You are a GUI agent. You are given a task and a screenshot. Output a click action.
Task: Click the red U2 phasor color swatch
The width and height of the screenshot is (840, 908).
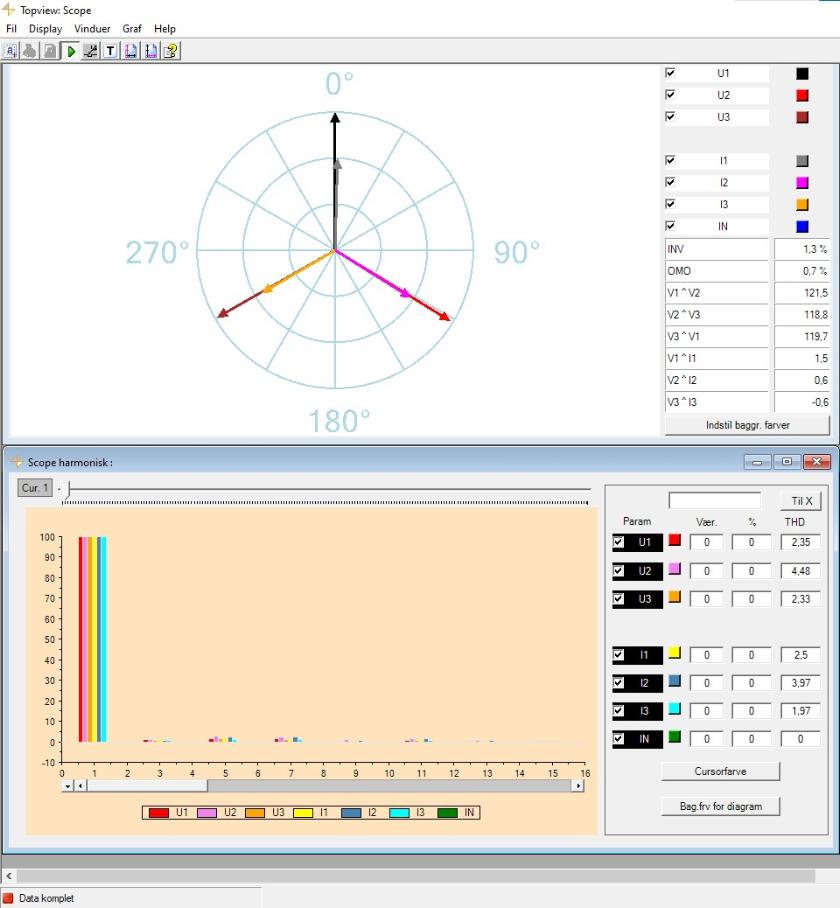coord(802,95)
